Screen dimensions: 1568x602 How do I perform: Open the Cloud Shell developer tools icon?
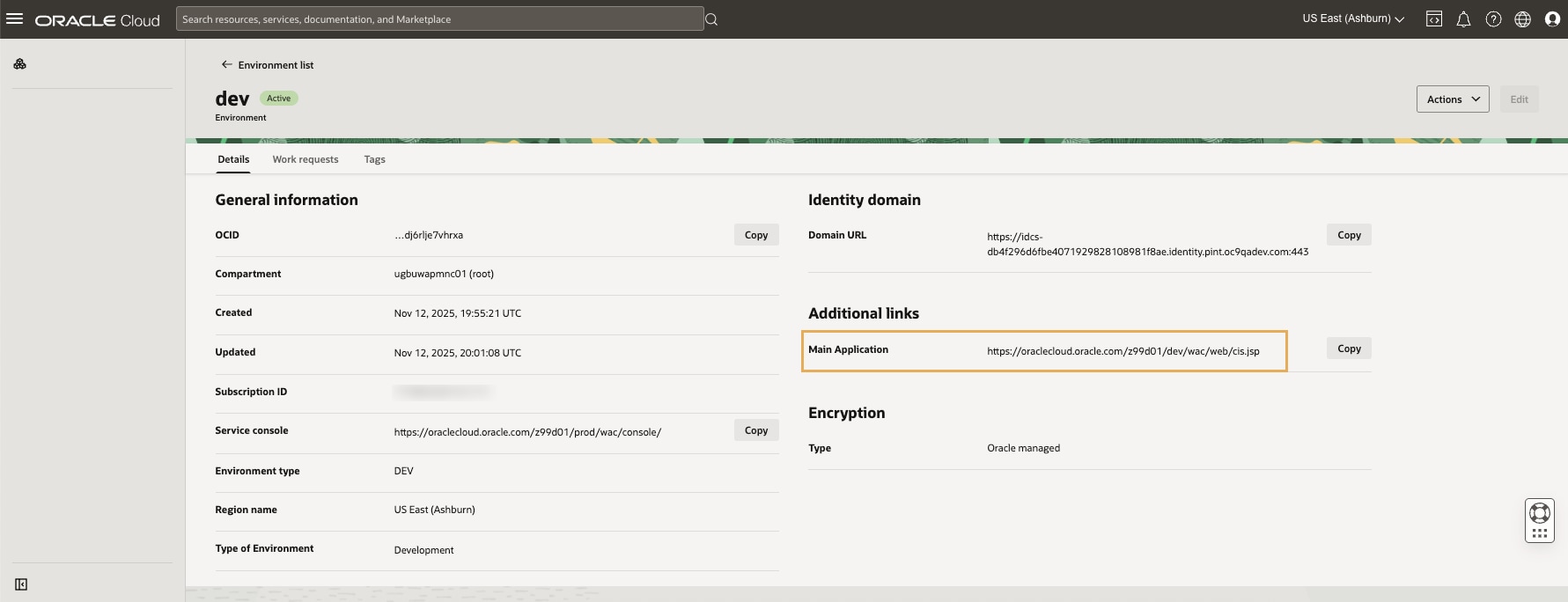click(x=1434, y=19)
